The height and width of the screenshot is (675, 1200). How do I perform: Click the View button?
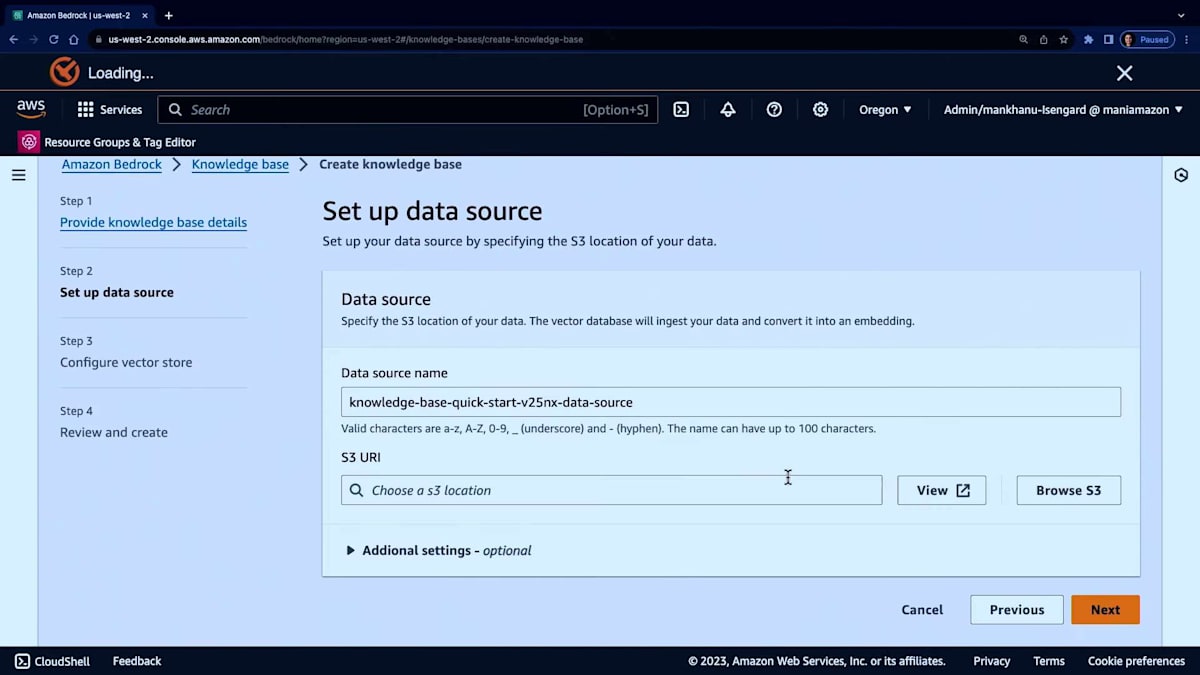pyautogui.click(x=942, y=490)
